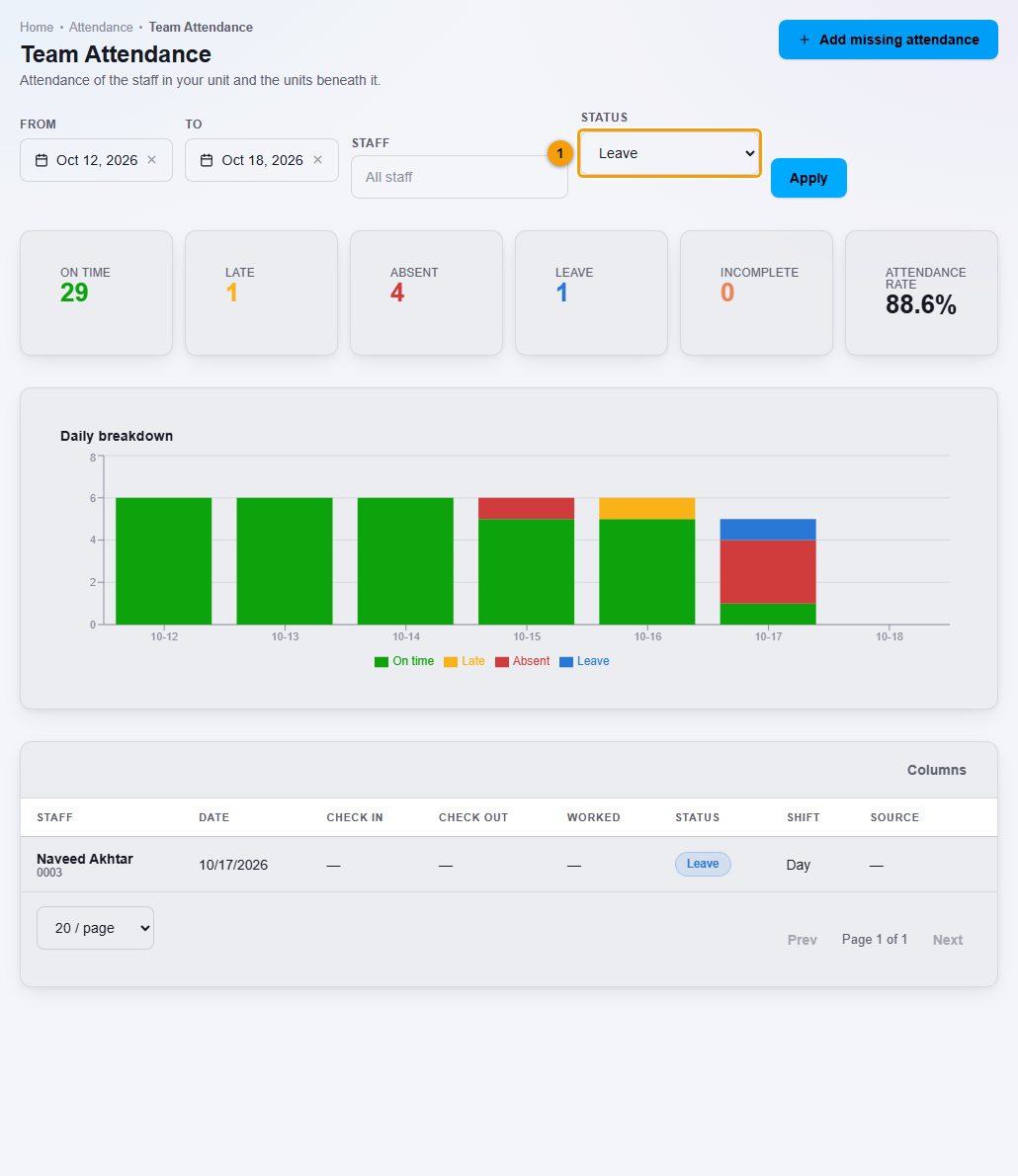The image size is (1018, 1176).
Task: Sort by the Date column header
Action: tap(213, 817)
